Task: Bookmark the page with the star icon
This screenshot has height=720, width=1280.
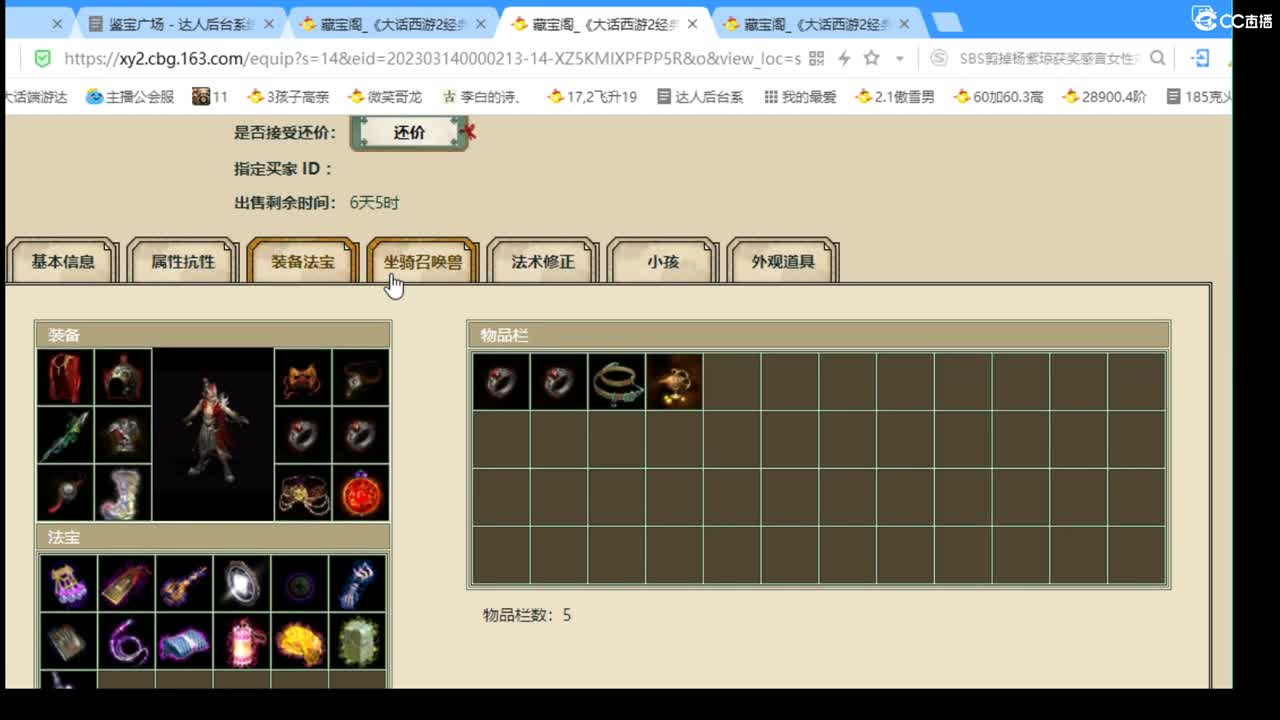Action: click(x=871, y=58)
